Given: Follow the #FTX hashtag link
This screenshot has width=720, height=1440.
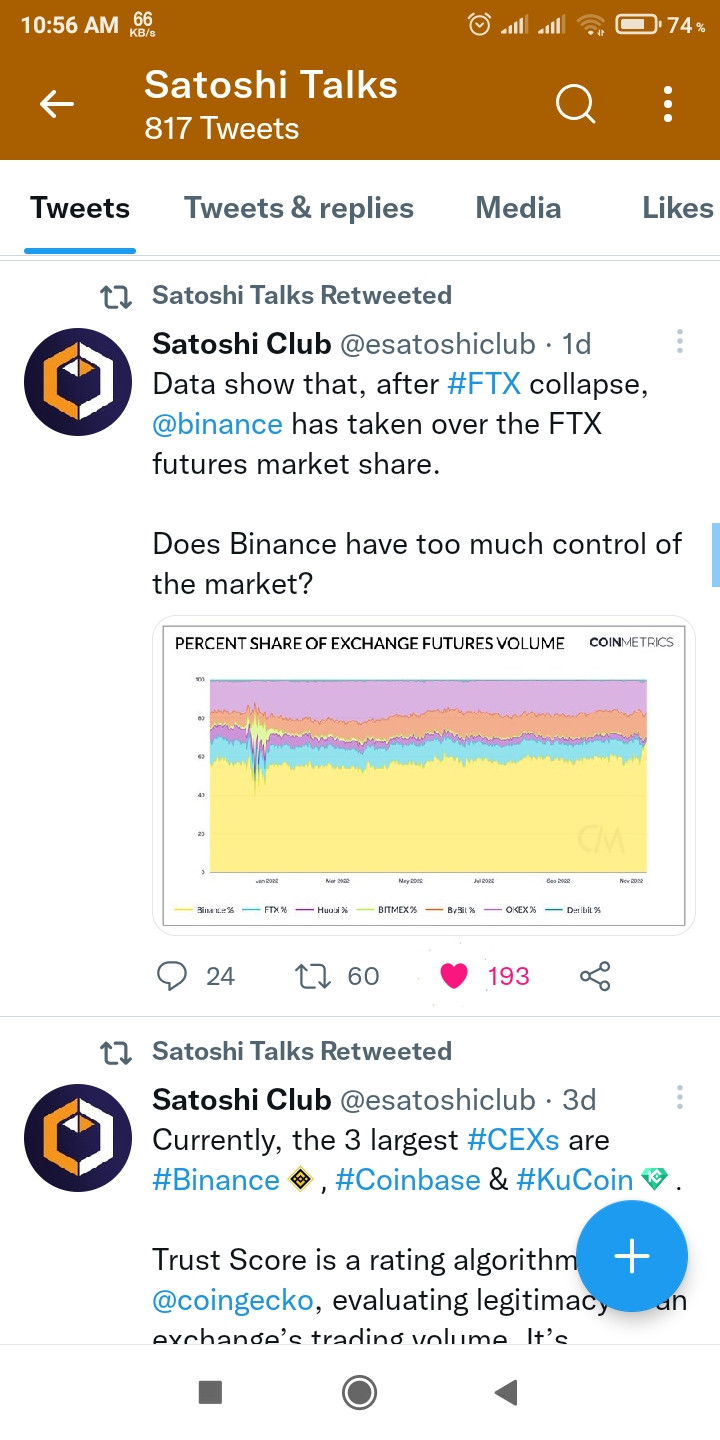Looking at the screenshot, I should click(485, 384).
